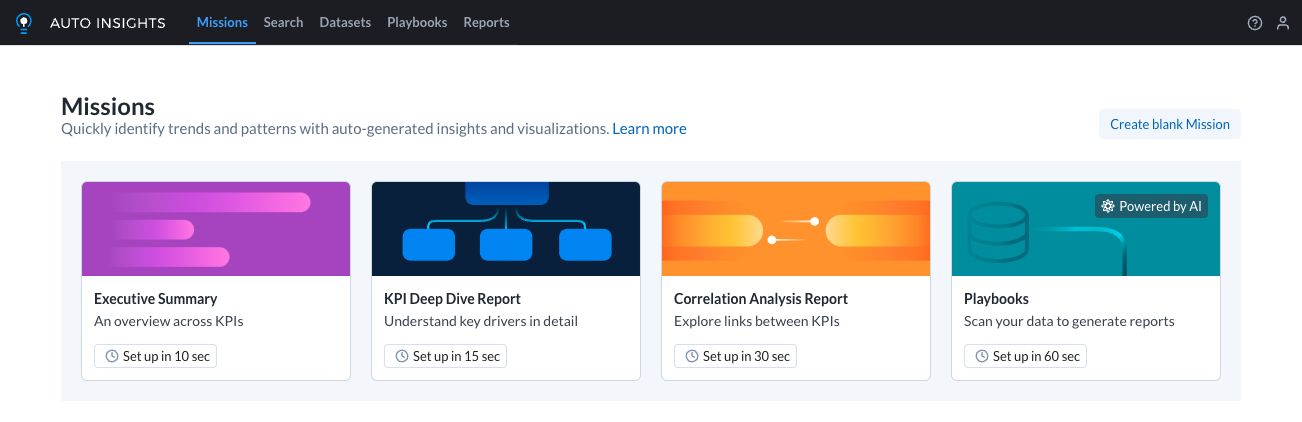The image size is (1302, 422).
Task: Click the clock icon in Correlation Analysis card
Action: coord(692,356)
